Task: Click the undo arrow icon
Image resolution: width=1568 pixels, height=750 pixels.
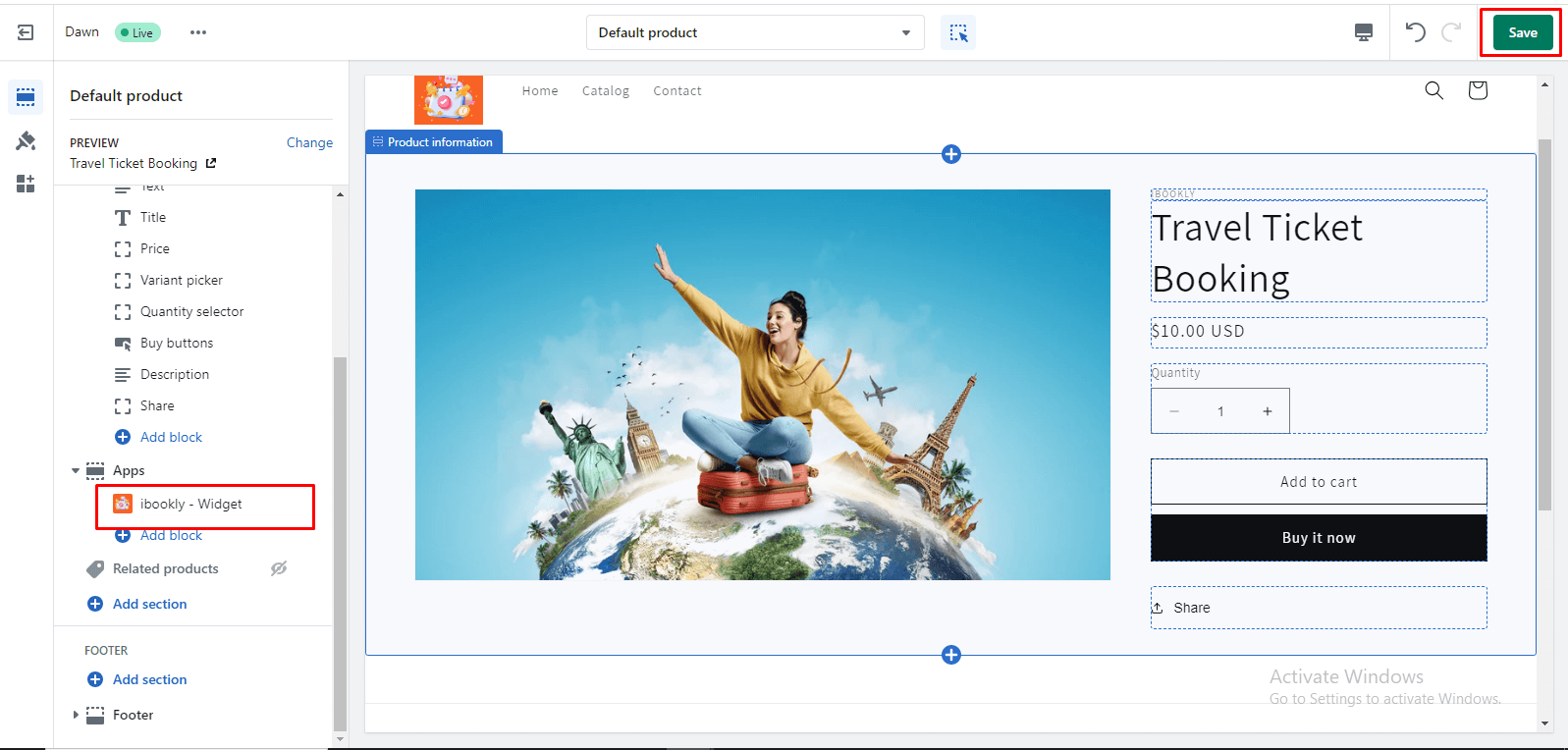Action: coord(1415,32)
